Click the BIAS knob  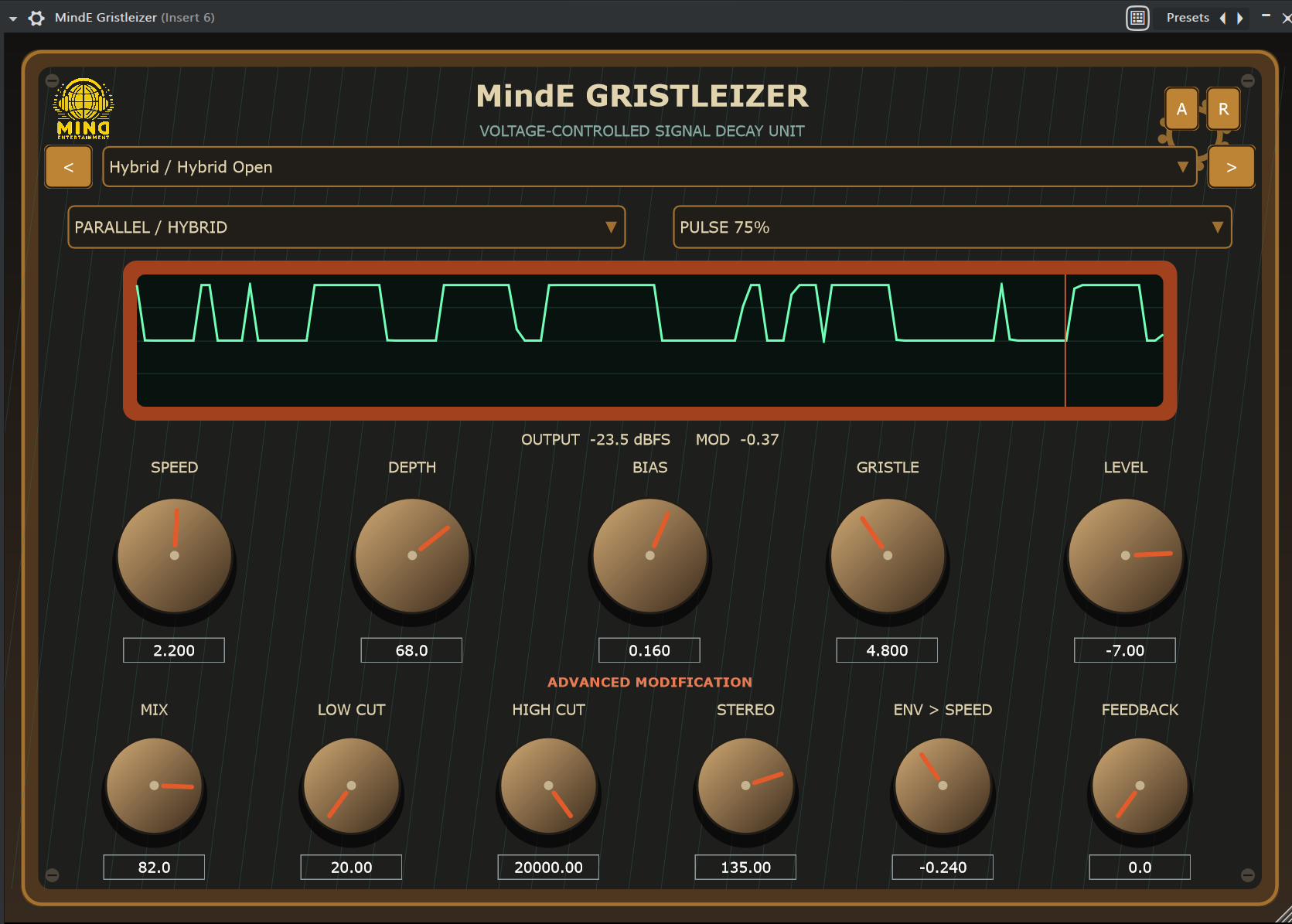tap(650, 556)
